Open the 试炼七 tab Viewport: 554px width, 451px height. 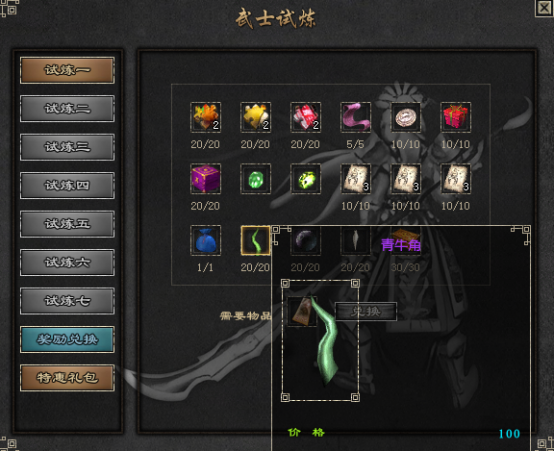coord(67,301)
